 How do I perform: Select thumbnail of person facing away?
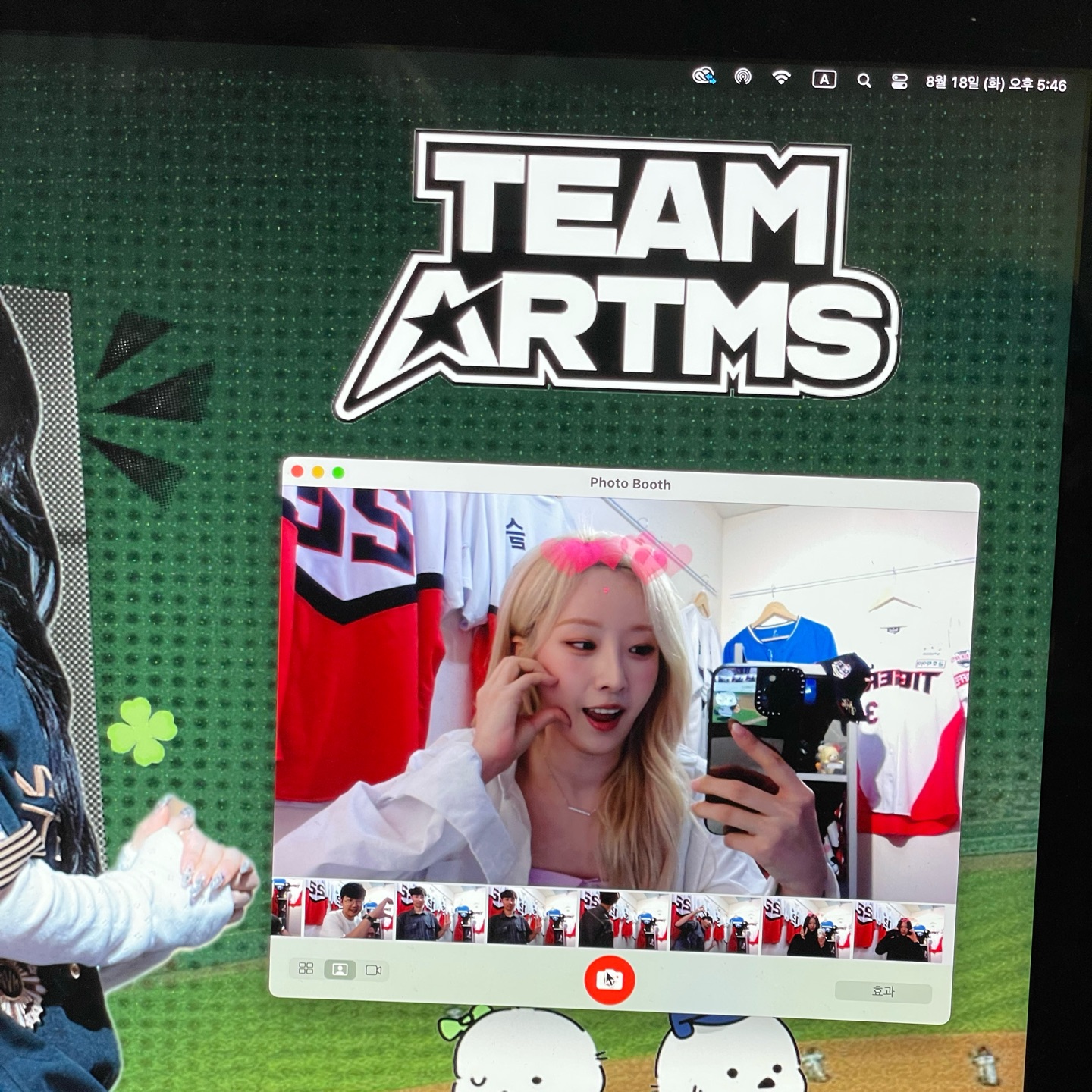tap(623, 919)
